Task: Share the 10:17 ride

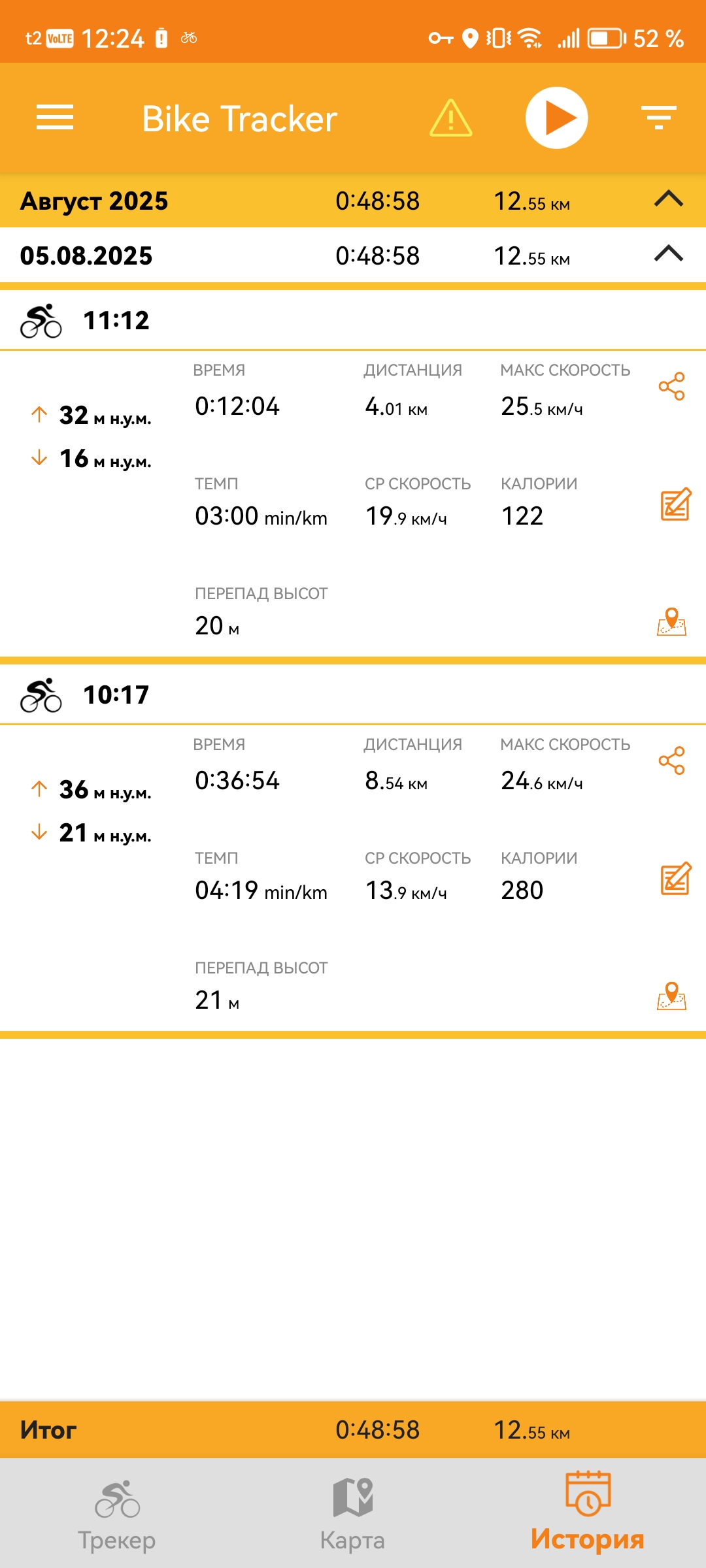Action: click(x=671, y=760)
